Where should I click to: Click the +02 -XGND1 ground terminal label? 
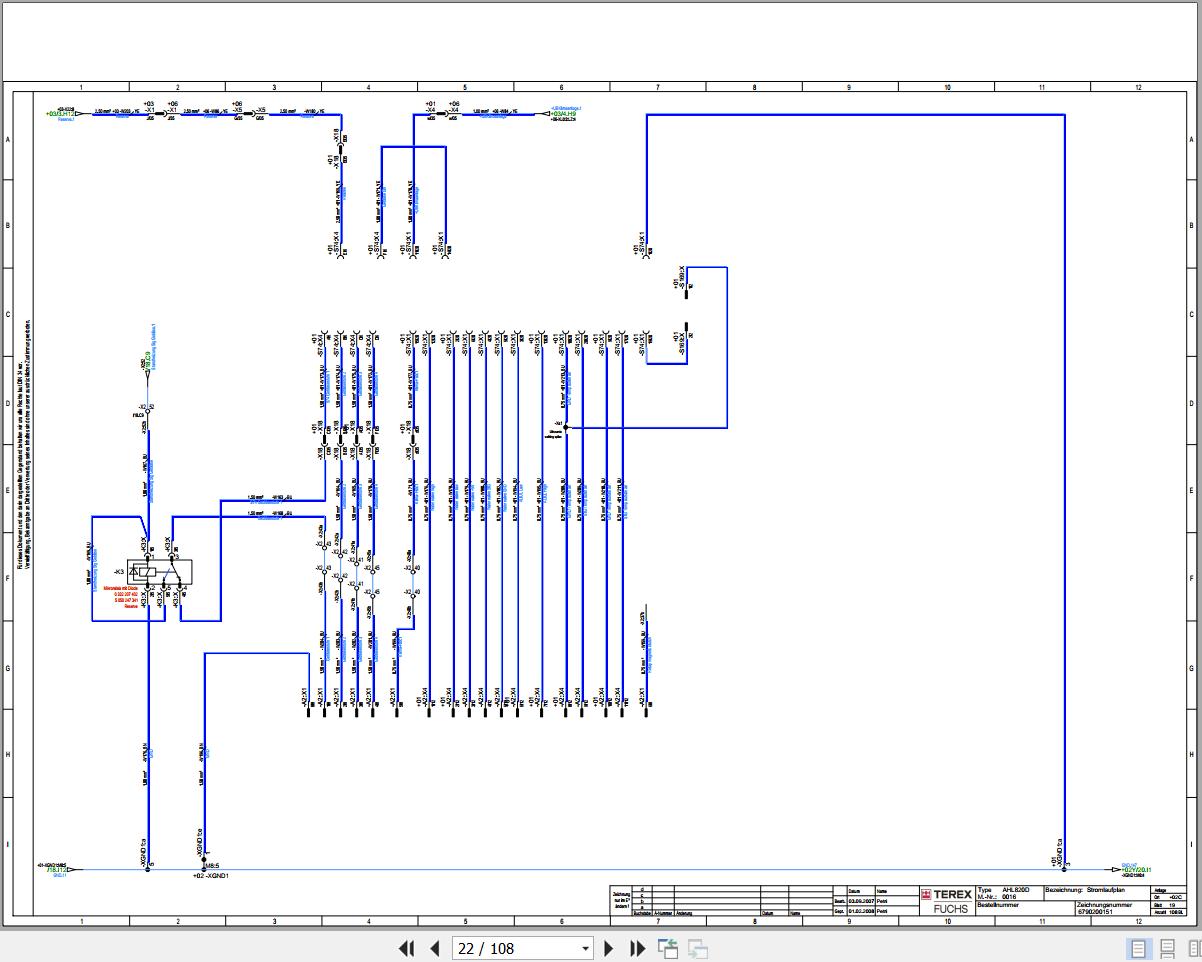coord(211,875)
